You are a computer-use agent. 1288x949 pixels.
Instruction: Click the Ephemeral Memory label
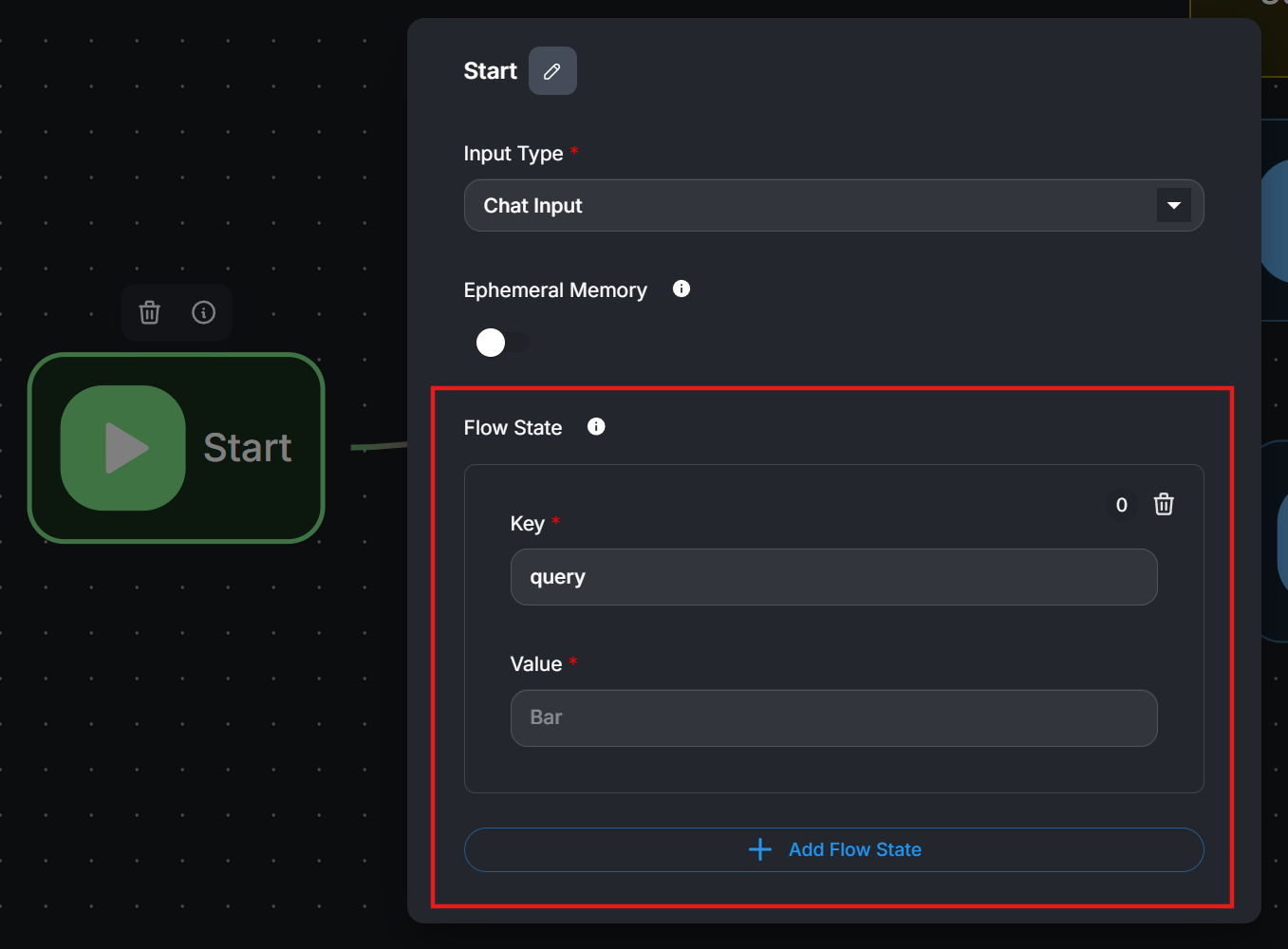pos(555,290)
